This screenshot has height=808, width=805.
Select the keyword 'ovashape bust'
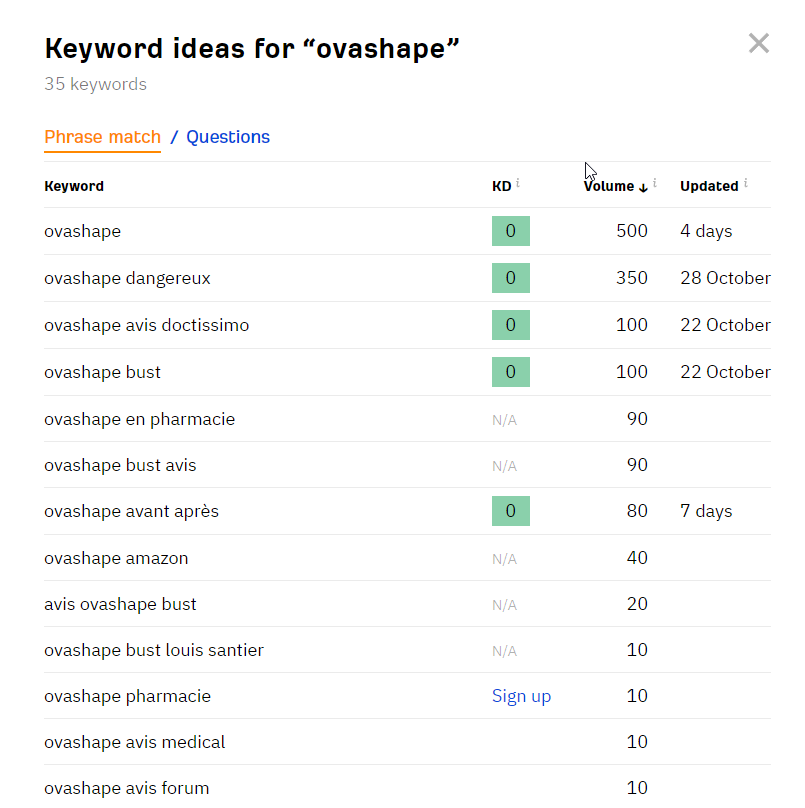103,372
